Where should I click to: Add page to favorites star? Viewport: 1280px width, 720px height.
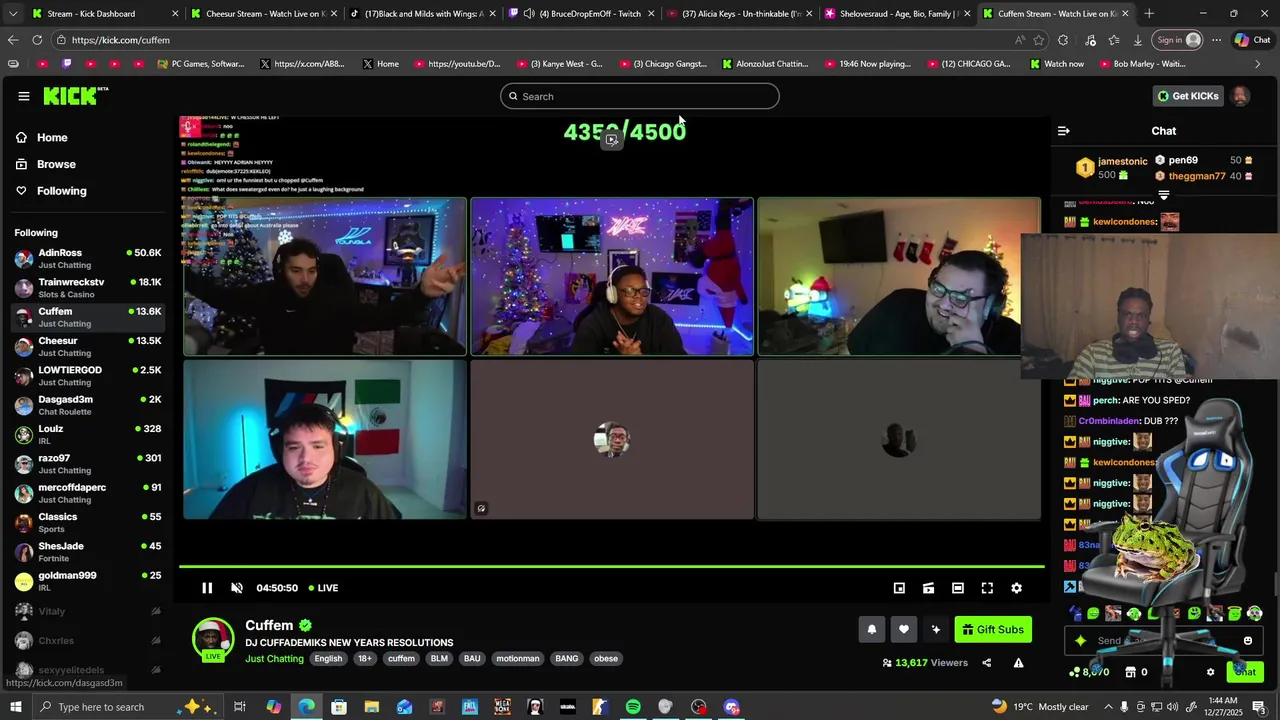(1039, 40)
